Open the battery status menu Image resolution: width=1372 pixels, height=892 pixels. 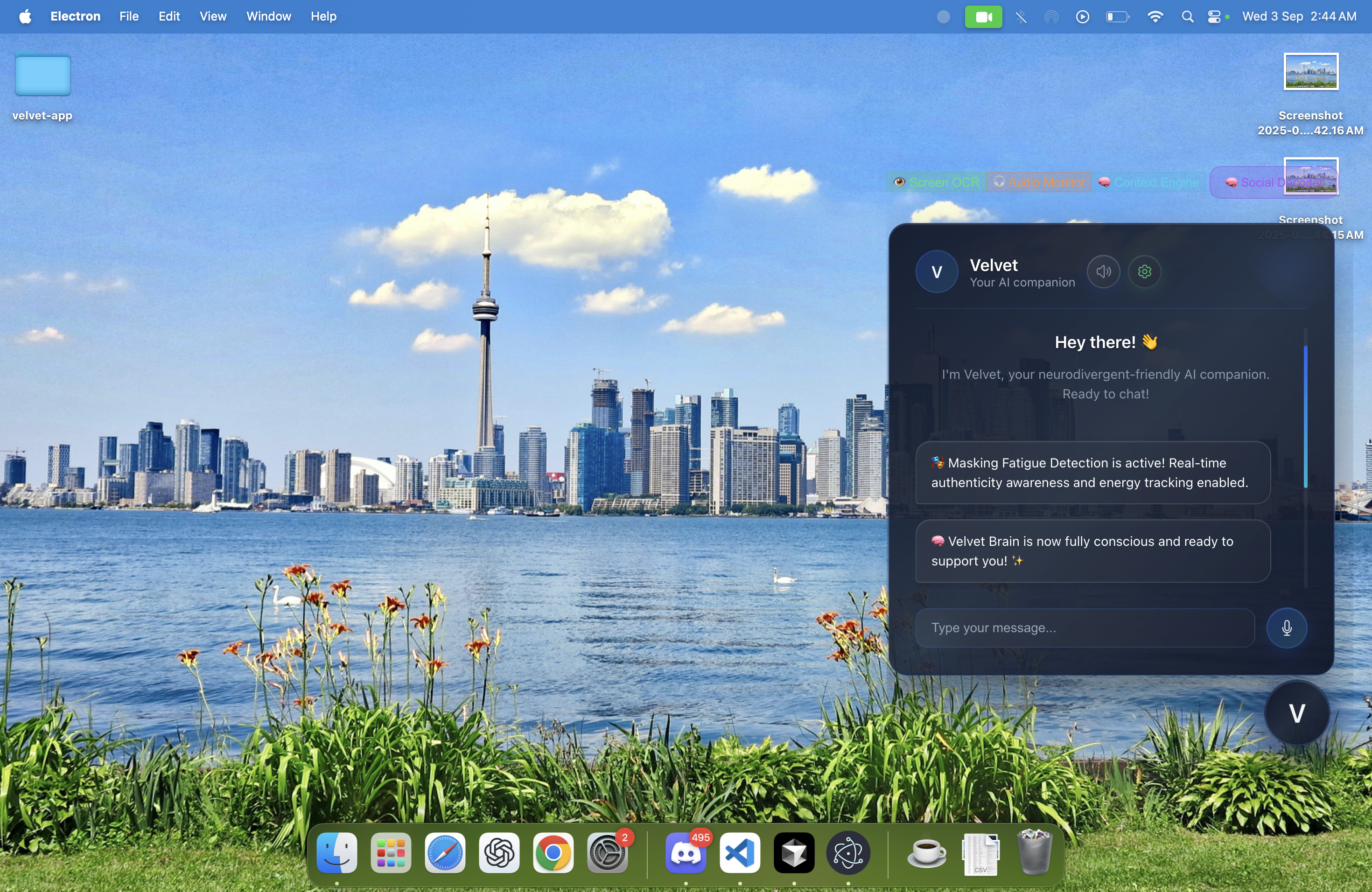pos(1117,17)
